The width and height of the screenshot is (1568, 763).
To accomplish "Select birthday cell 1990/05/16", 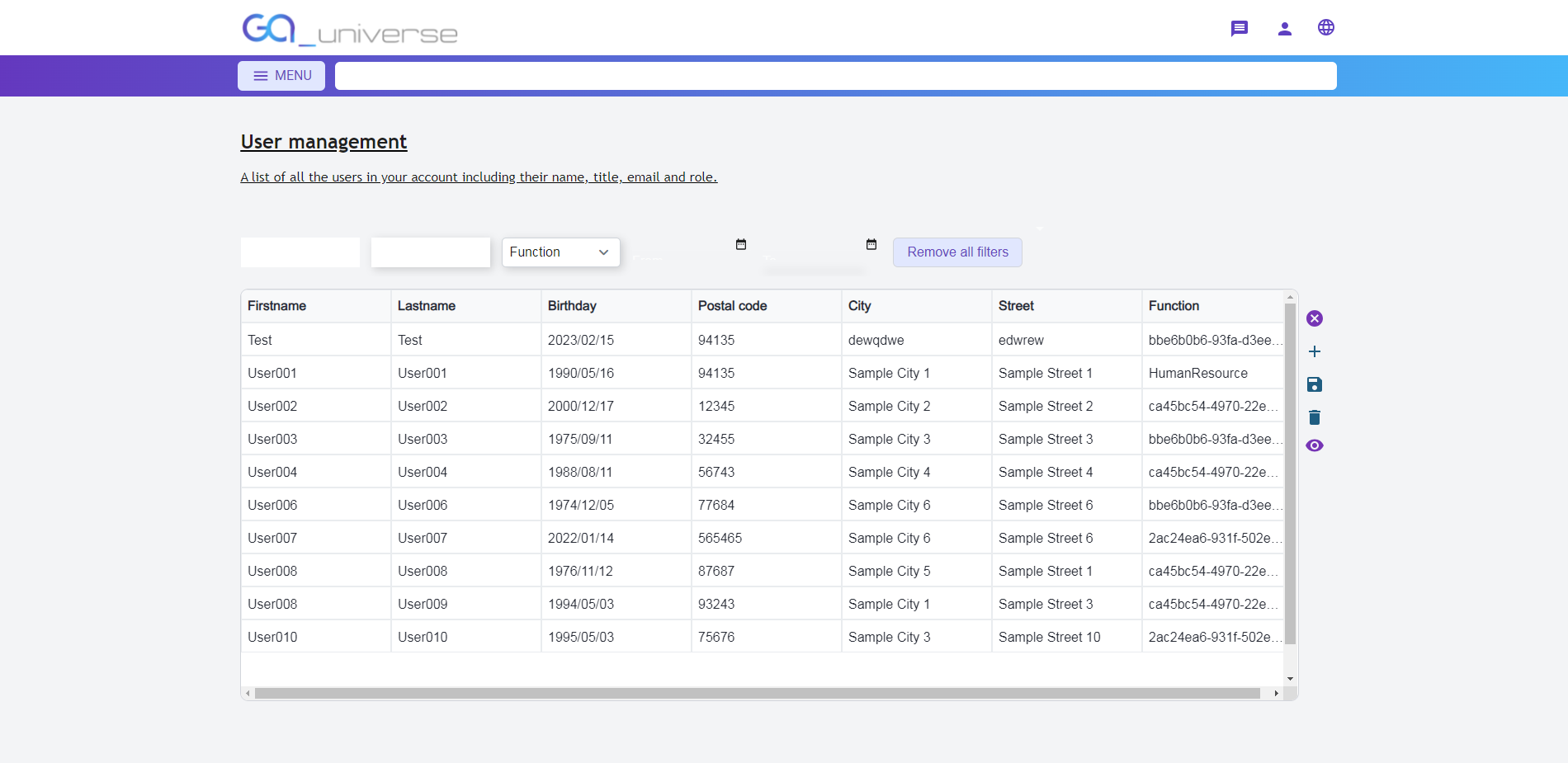I will pos(616,373).
